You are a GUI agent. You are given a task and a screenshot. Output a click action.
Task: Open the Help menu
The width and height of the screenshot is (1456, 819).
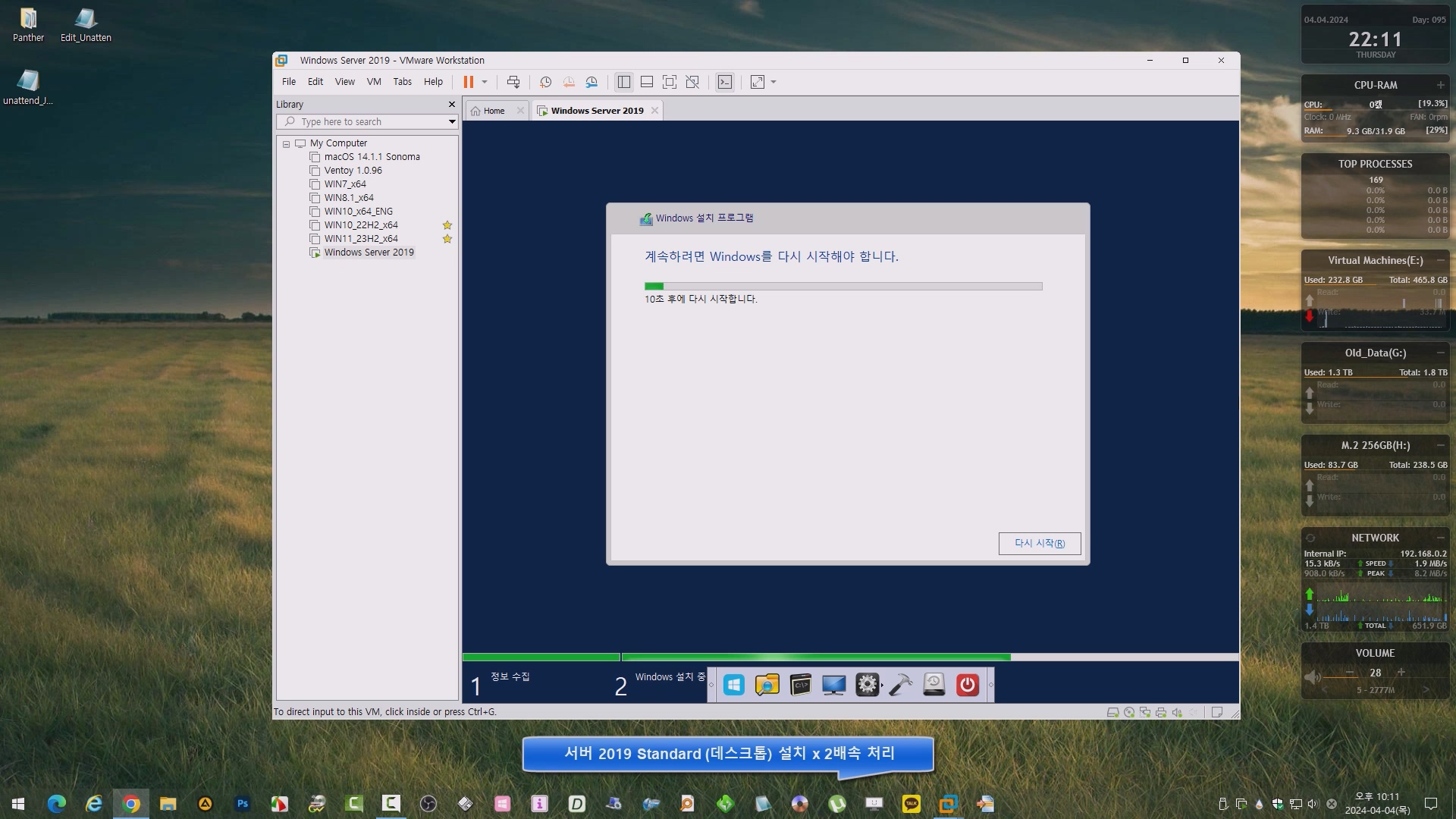coord(433,82)
